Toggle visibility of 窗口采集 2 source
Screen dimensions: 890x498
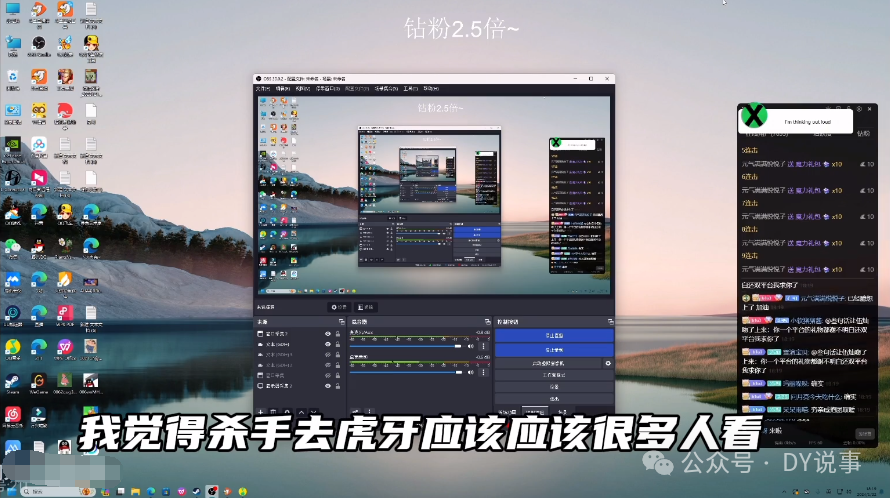point(328,334)
